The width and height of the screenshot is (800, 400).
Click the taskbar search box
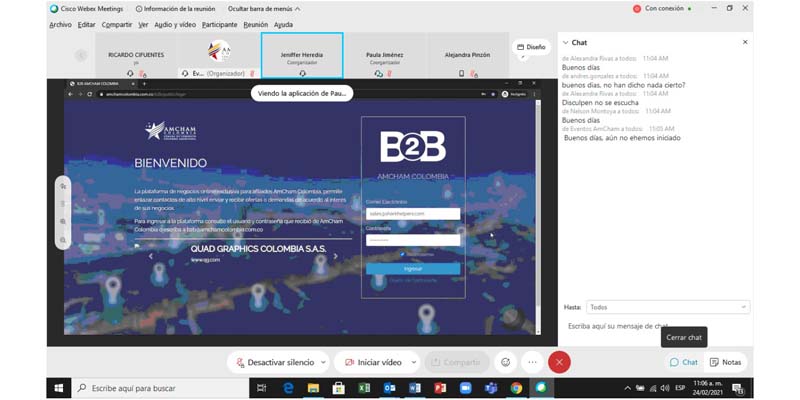[160, 388]
